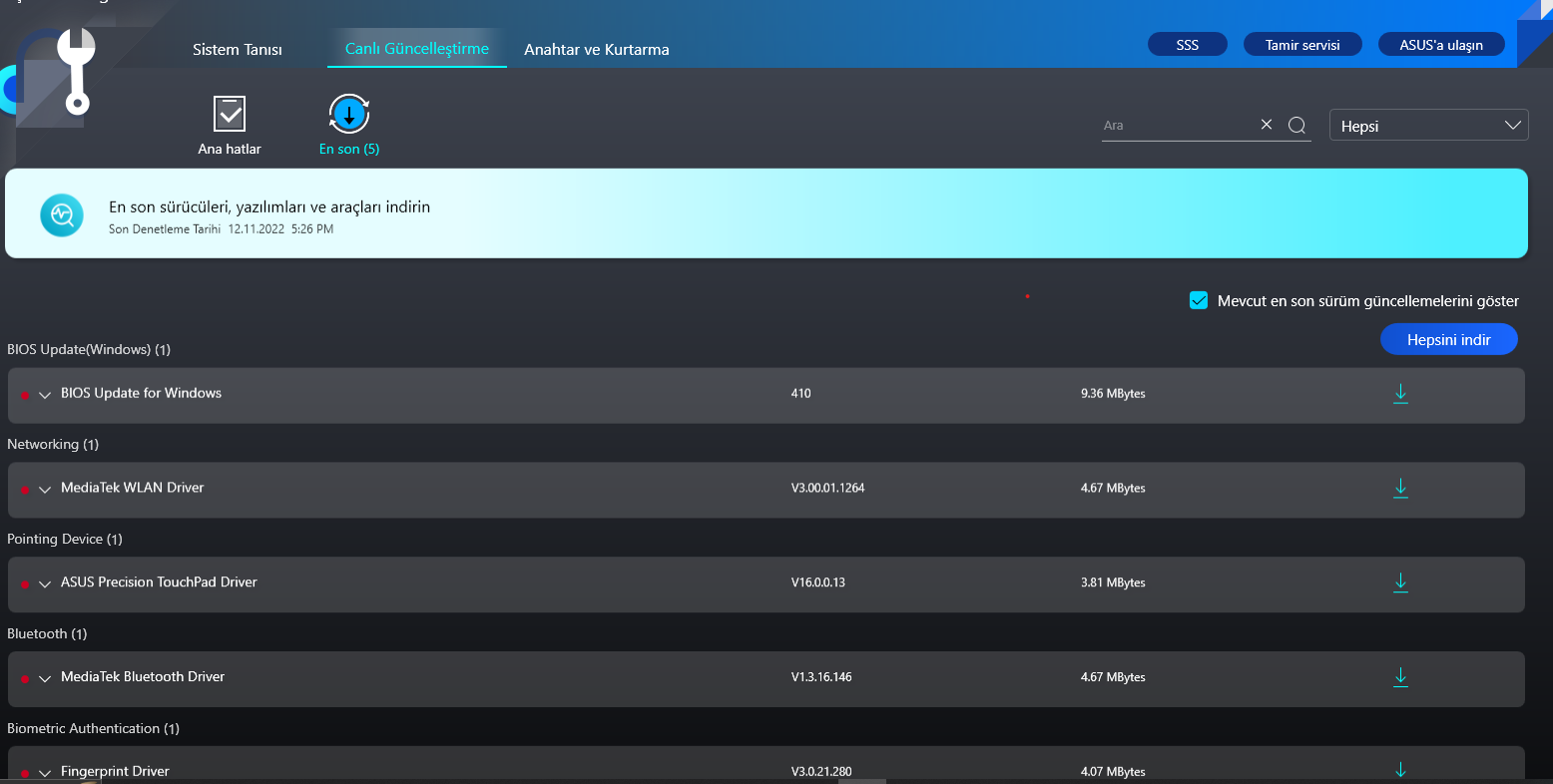Download the MediaTek WLAN Driver
Image resolution: width=1553 pixels, height=784 pixels.
coord(1400,488)
